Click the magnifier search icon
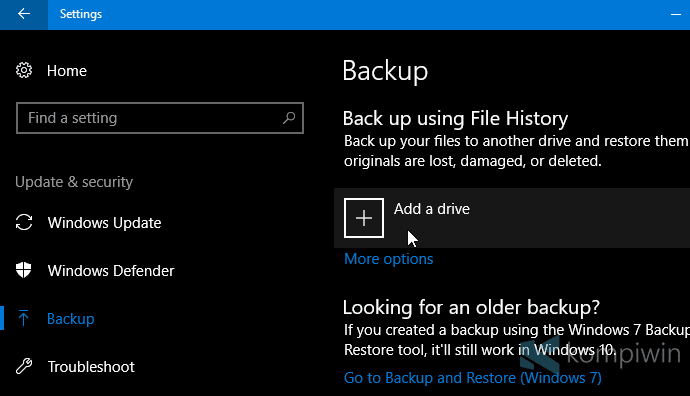The width and height of the screenshot is (690, 396). pyautogui.click(x=289, y=117)
